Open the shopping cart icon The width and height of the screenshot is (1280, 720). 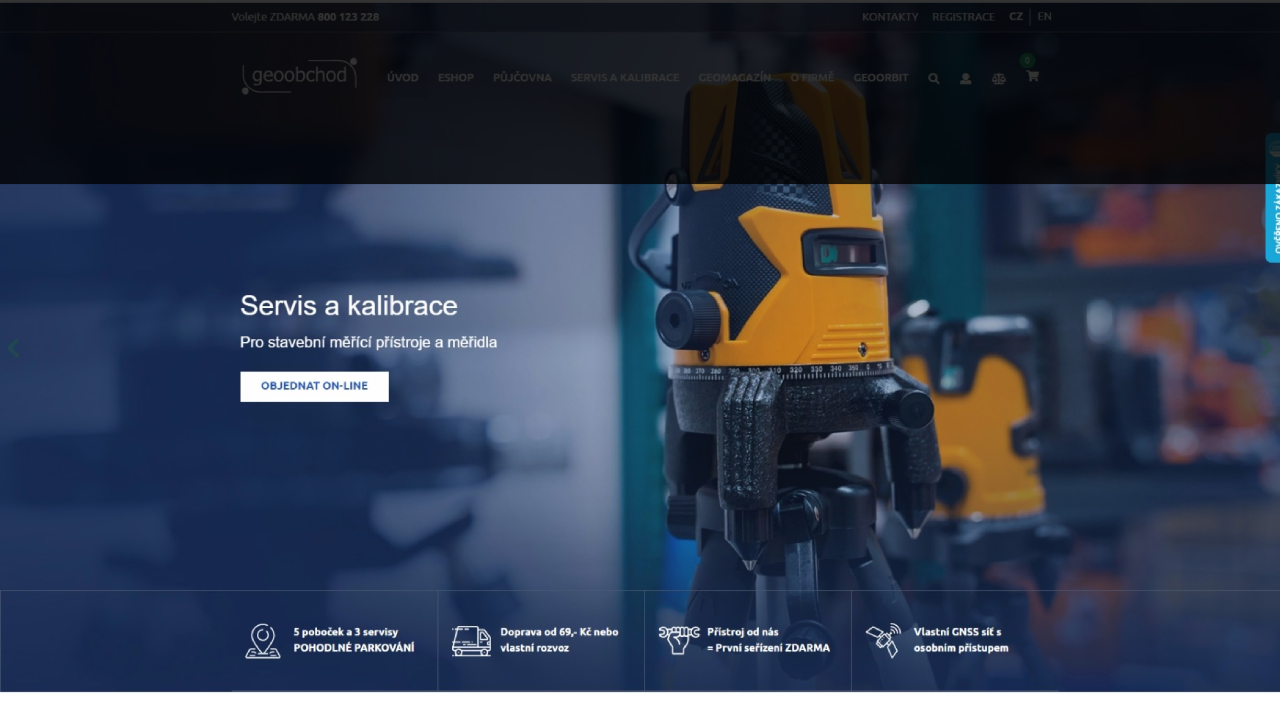coord(1032,76)
